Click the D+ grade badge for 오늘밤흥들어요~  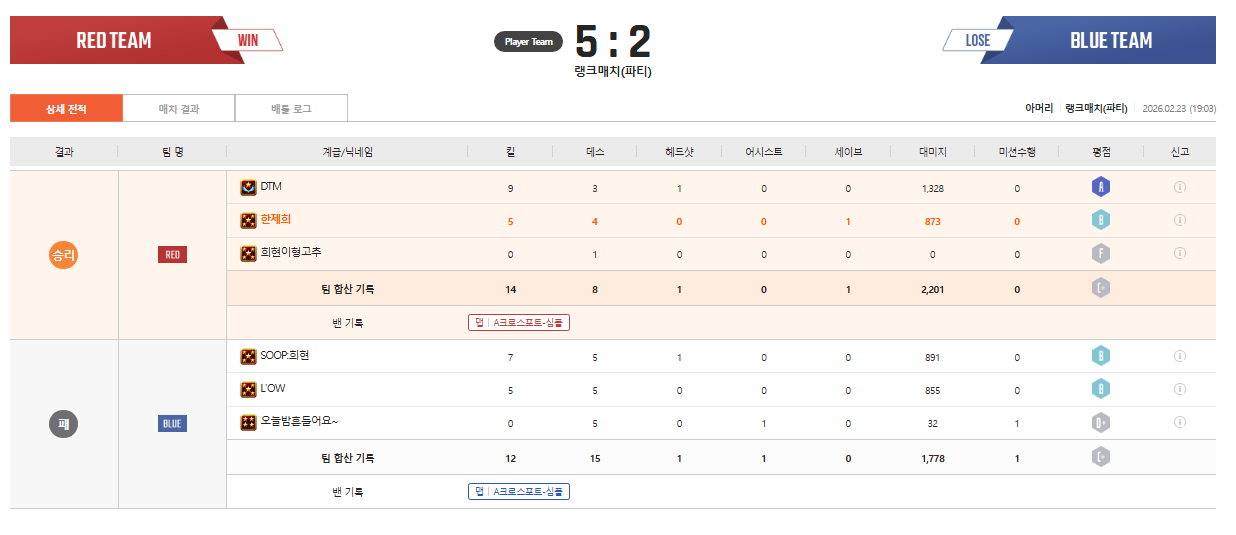tap(1101, 423)
